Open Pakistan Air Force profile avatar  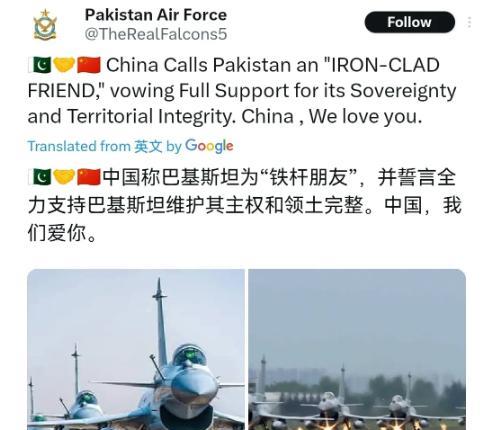click(45, 25)
